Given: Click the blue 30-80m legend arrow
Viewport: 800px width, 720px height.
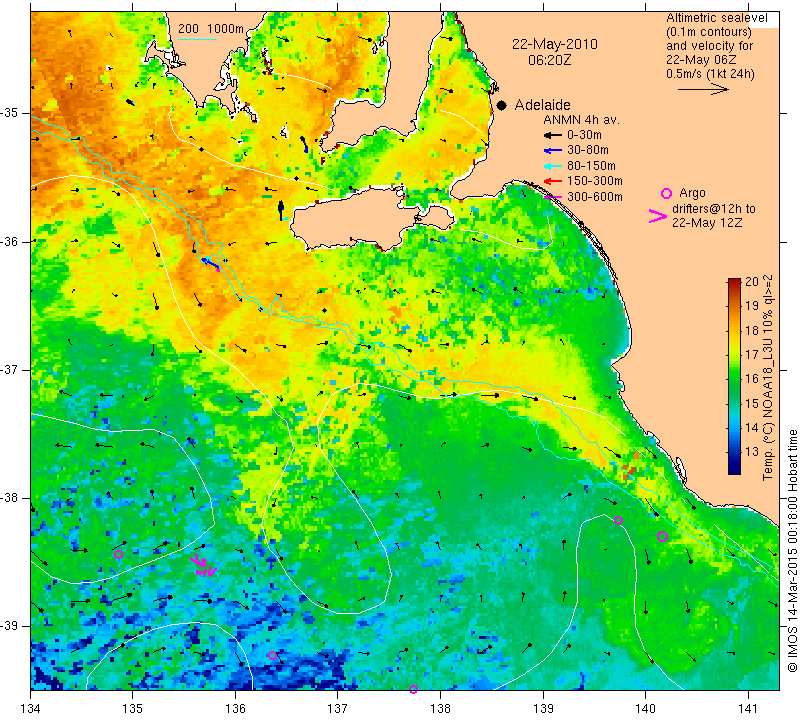Looking at the screenshot, I should [x=553, y=151].
